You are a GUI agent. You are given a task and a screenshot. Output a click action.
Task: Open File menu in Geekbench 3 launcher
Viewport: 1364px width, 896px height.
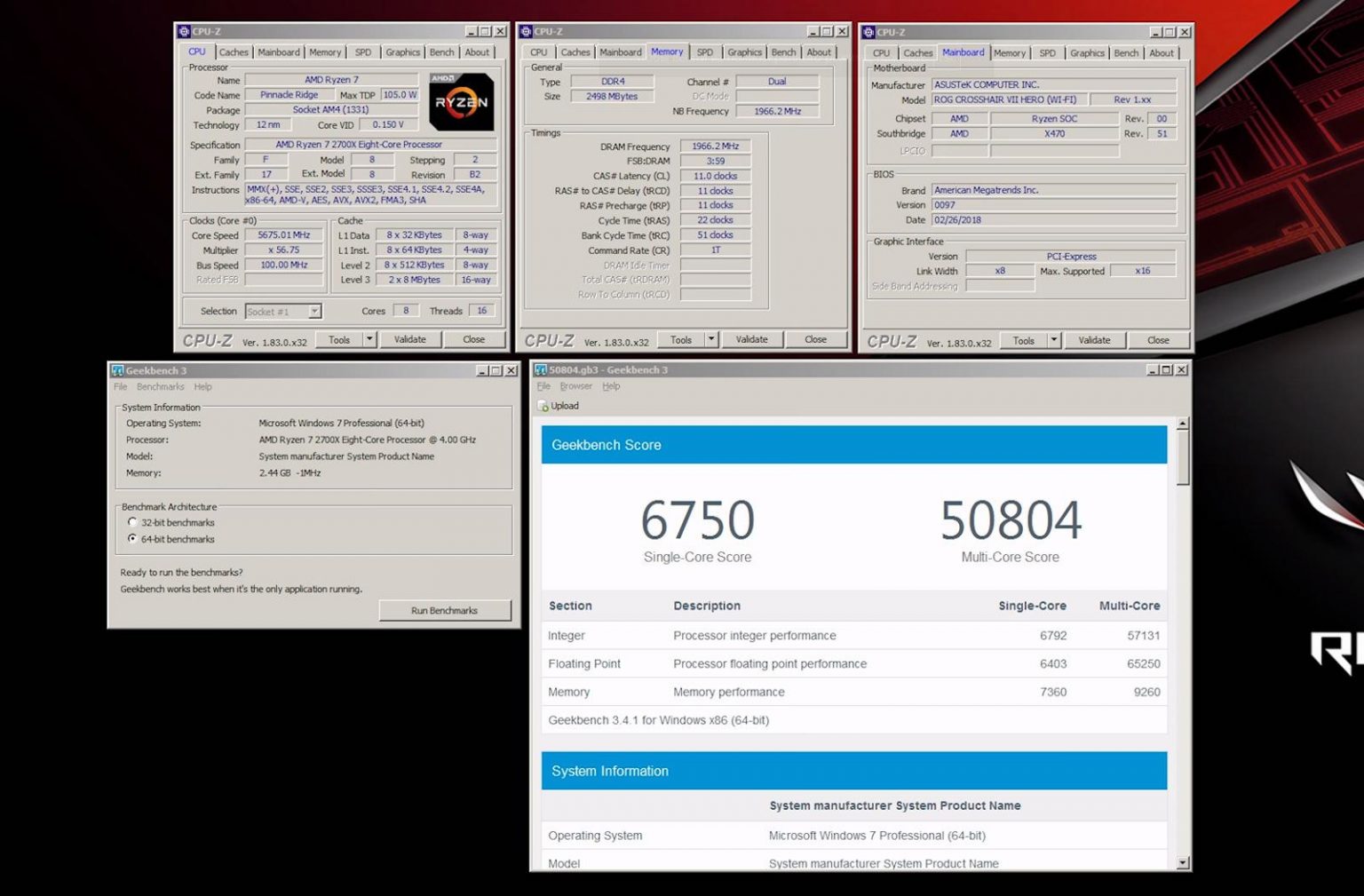(x=121, y=387)
